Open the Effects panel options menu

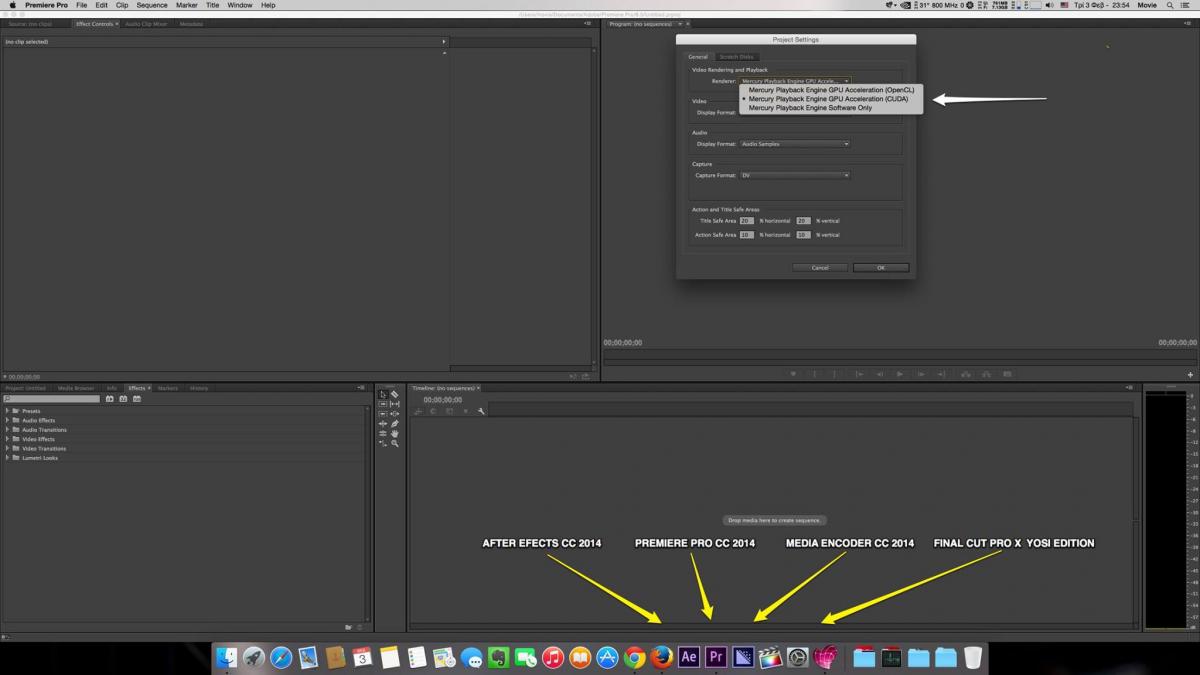(361, 388)
